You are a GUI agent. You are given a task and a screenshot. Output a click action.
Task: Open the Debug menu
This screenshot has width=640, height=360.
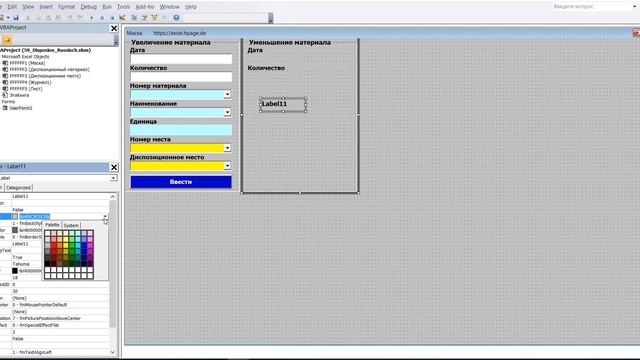(89, 7)
